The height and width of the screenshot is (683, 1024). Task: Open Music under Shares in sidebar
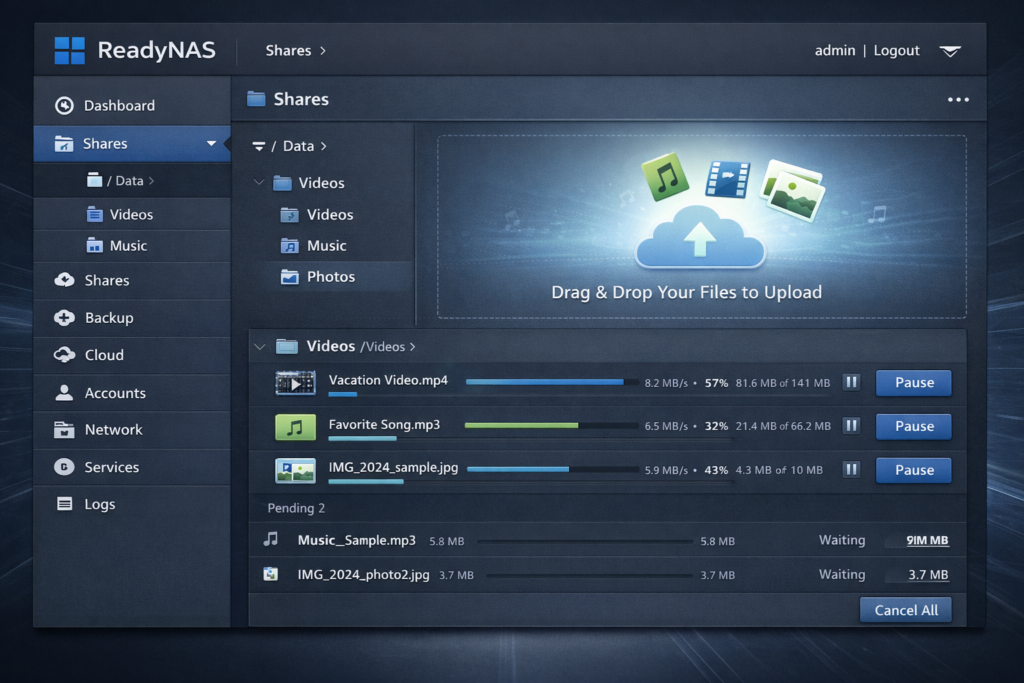[128, 246]
